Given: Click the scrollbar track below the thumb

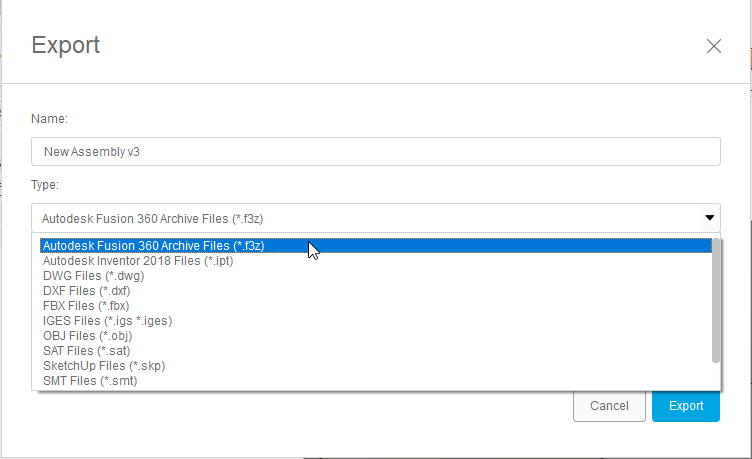Looking at the screenshot, I should tap(716, 376).
